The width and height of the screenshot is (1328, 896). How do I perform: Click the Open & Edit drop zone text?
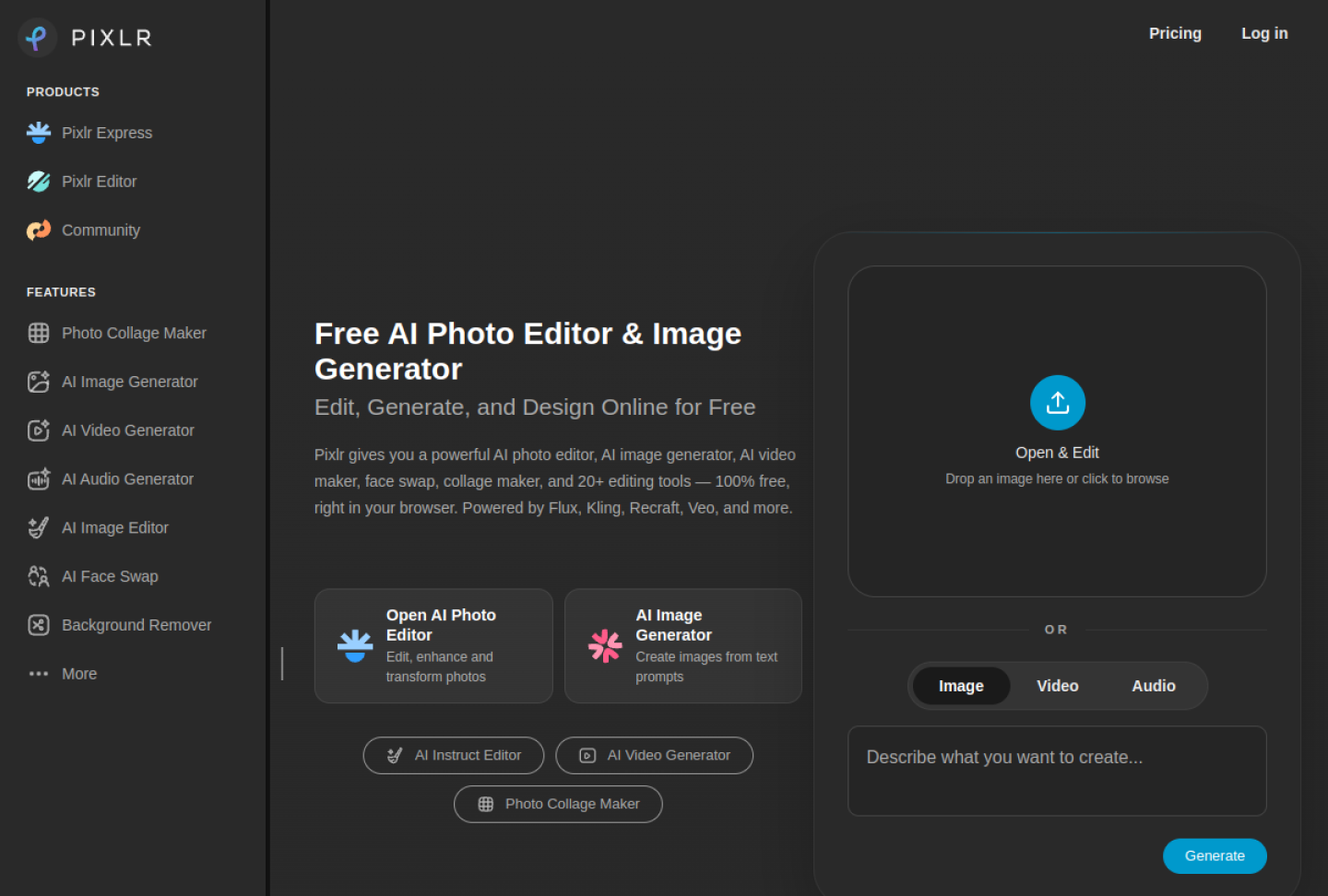click(1057, 453)
